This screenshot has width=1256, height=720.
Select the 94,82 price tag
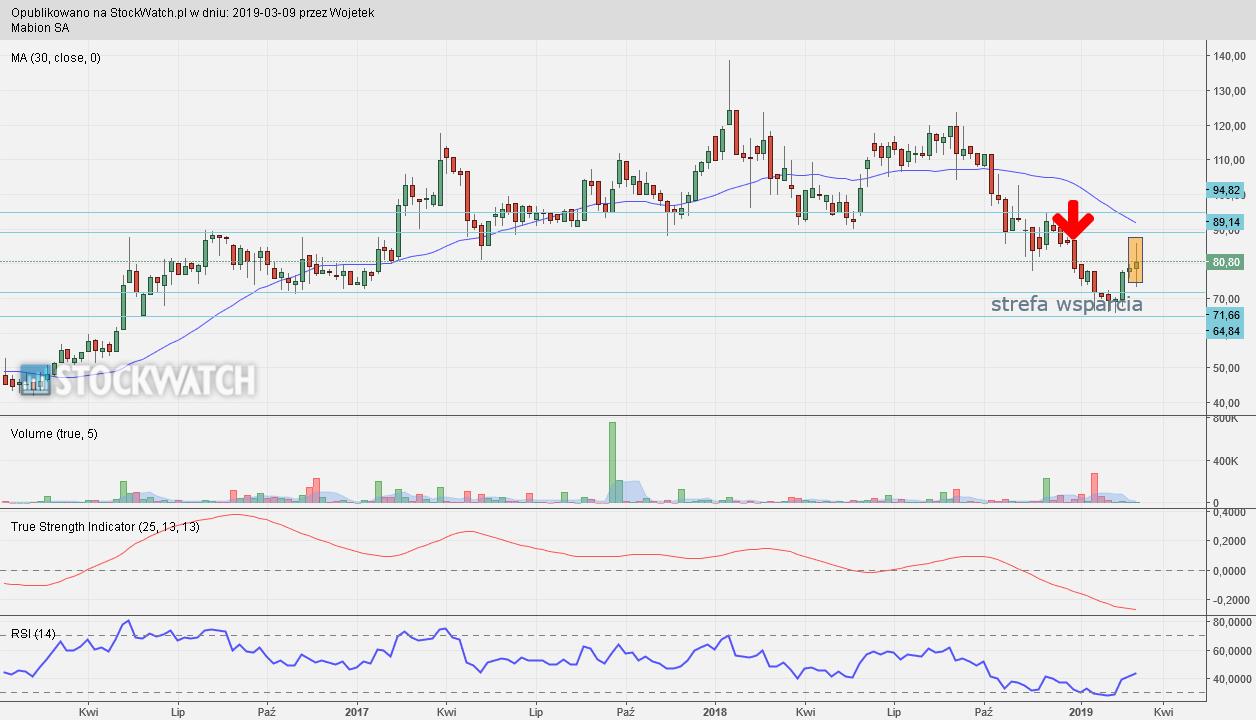(x=1226, y=190)
